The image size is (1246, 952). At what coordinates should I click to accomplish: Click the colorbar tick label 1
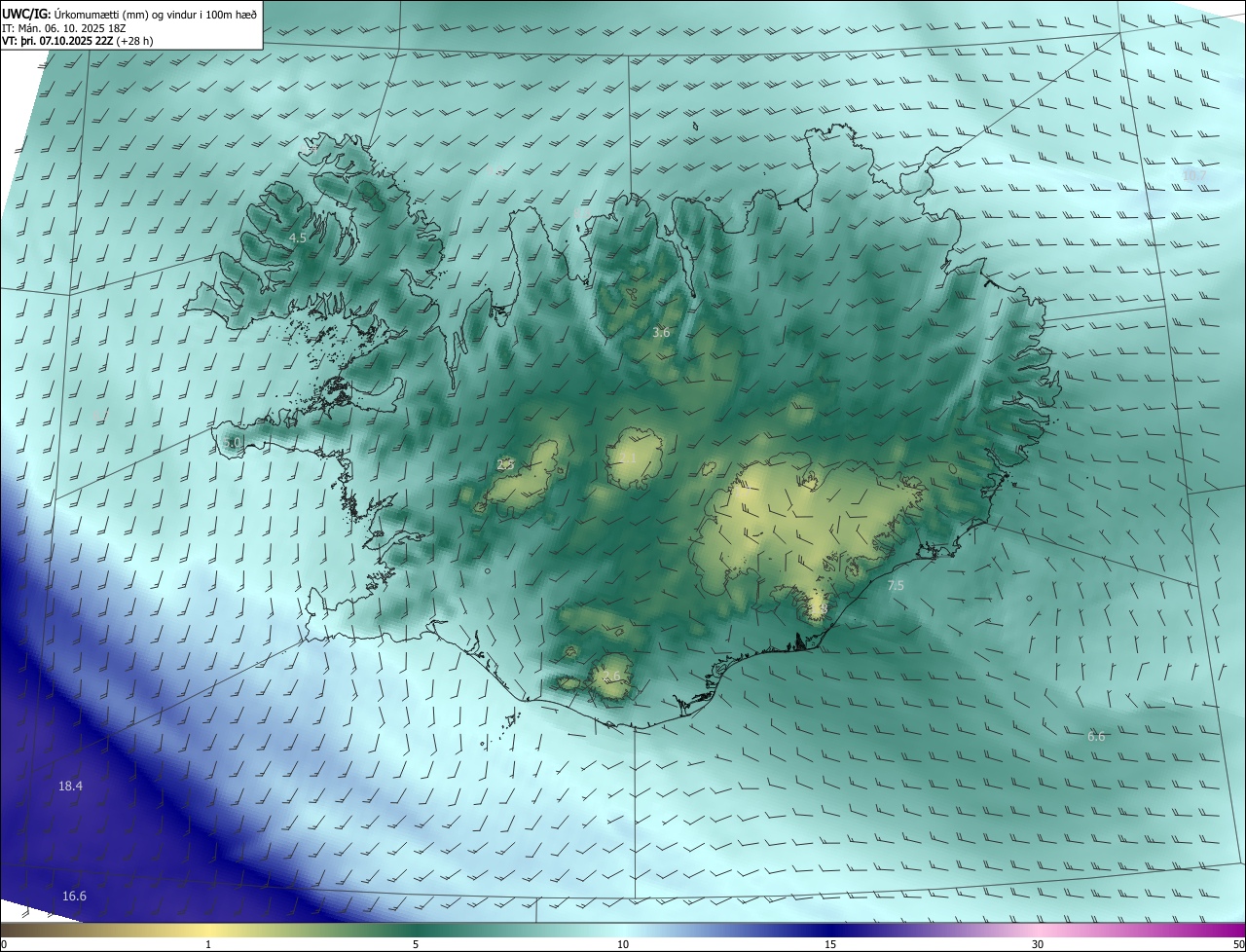point(208,945)
